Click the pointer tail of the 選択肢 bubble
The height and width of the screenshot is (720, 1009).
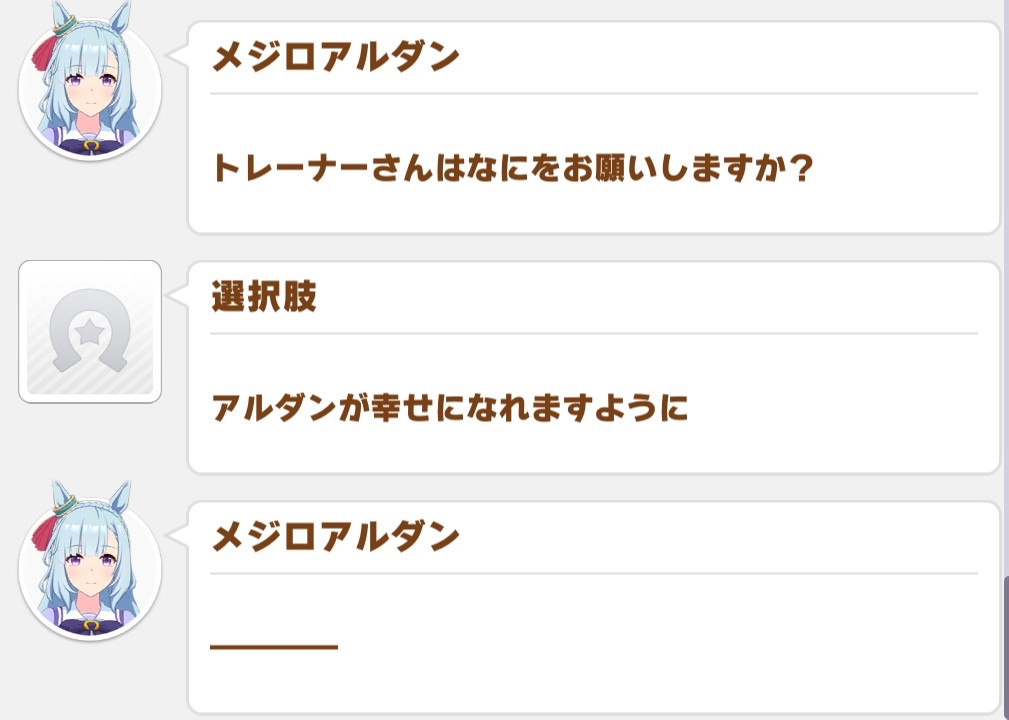coord(176,295)
